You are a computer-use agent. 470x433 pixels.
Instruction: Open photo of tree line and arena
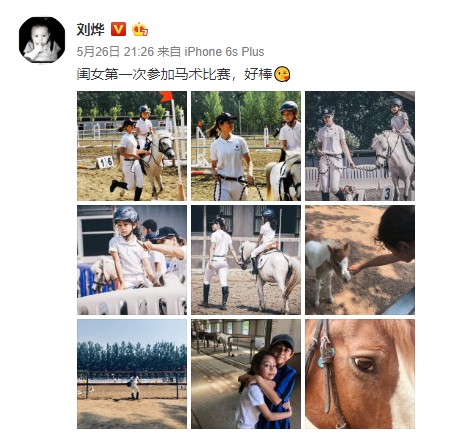coord(132,374)
